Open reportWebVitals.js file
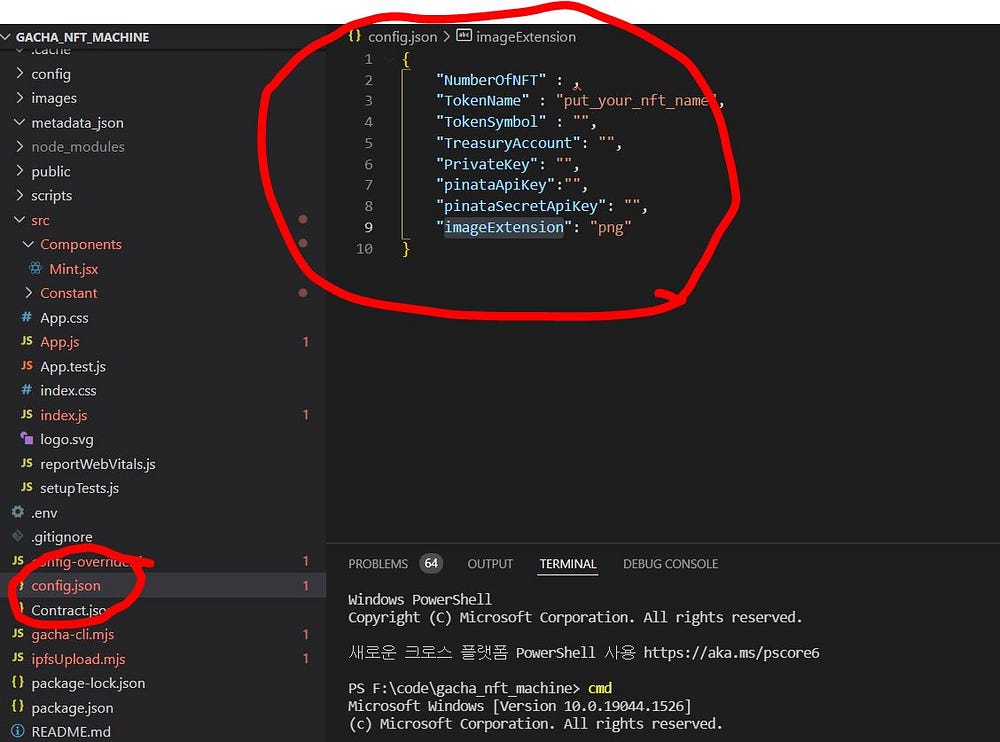This screenshot has width=1000, height=742. coord(98,464)
